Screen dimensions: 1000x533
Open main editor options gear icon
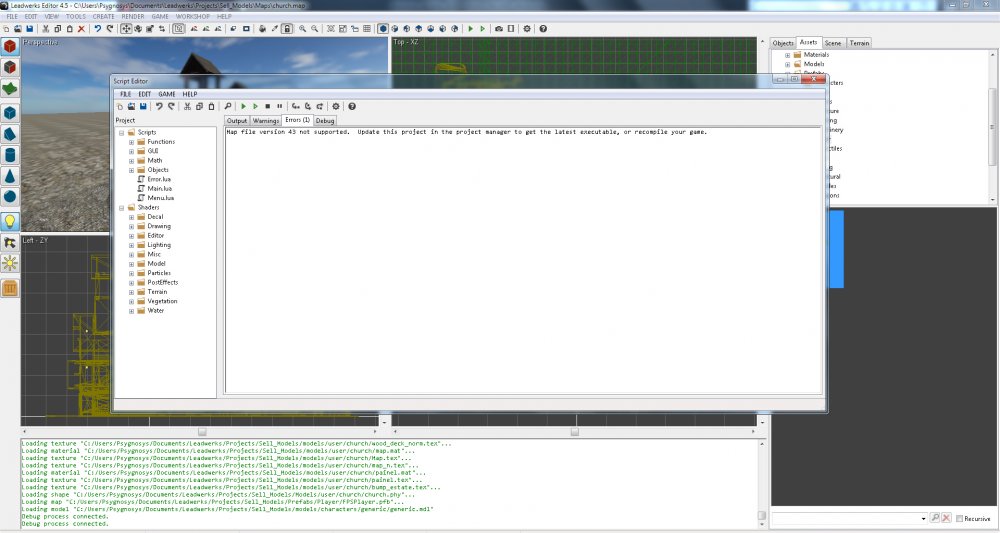pos(527,29)
